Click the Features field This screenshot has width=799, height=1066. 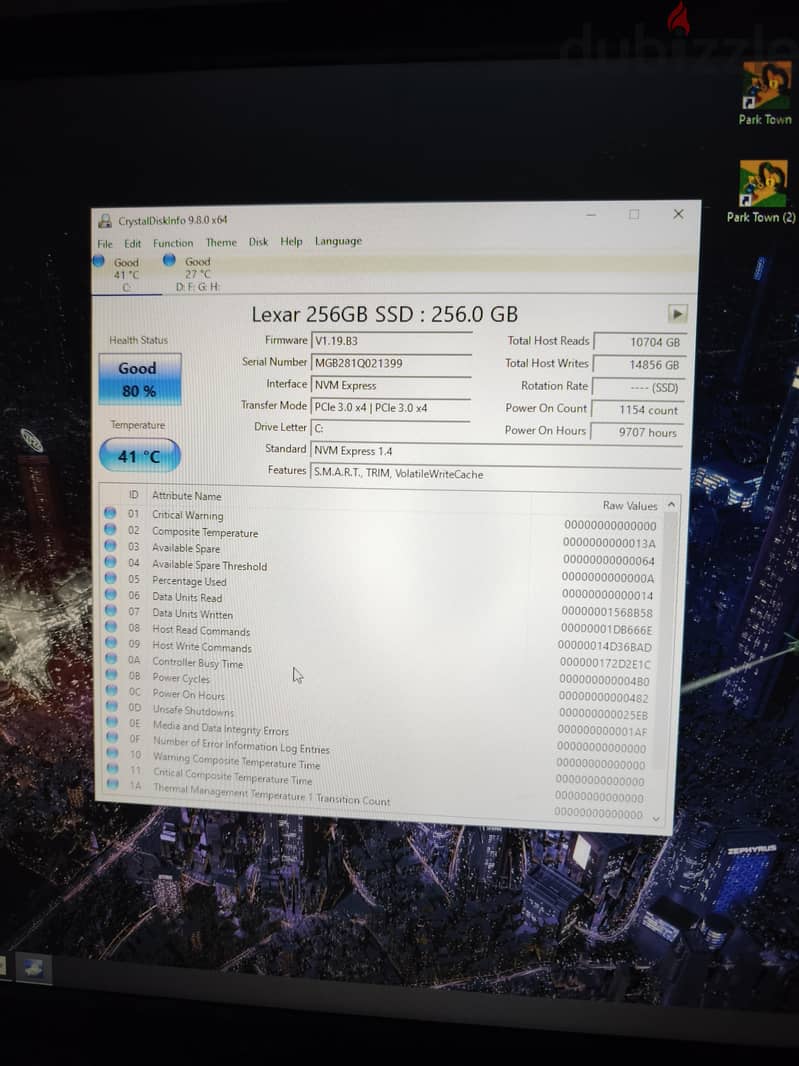coord(496,473)
